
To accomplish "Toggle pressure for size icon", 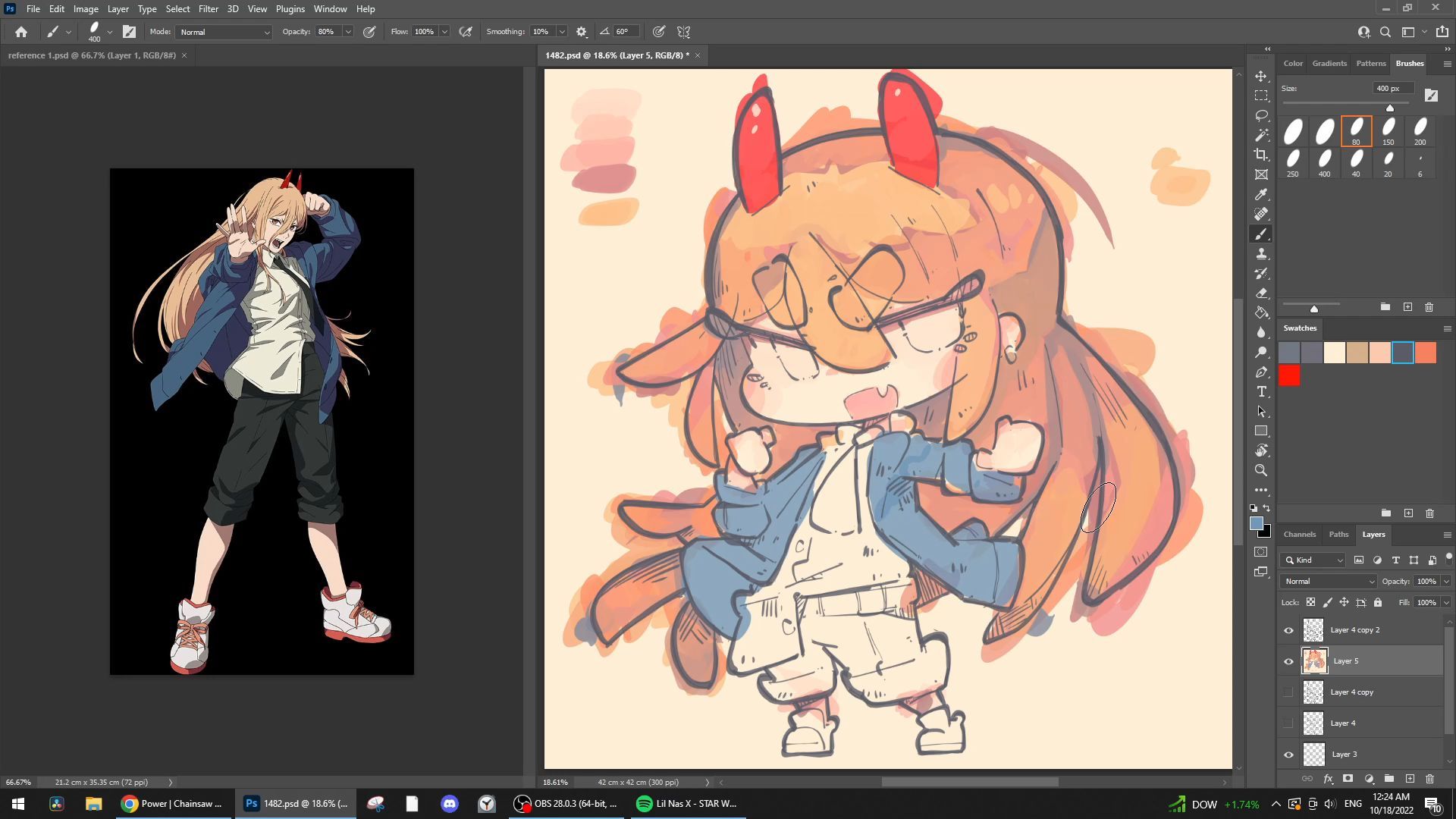I will click(659, 32).
